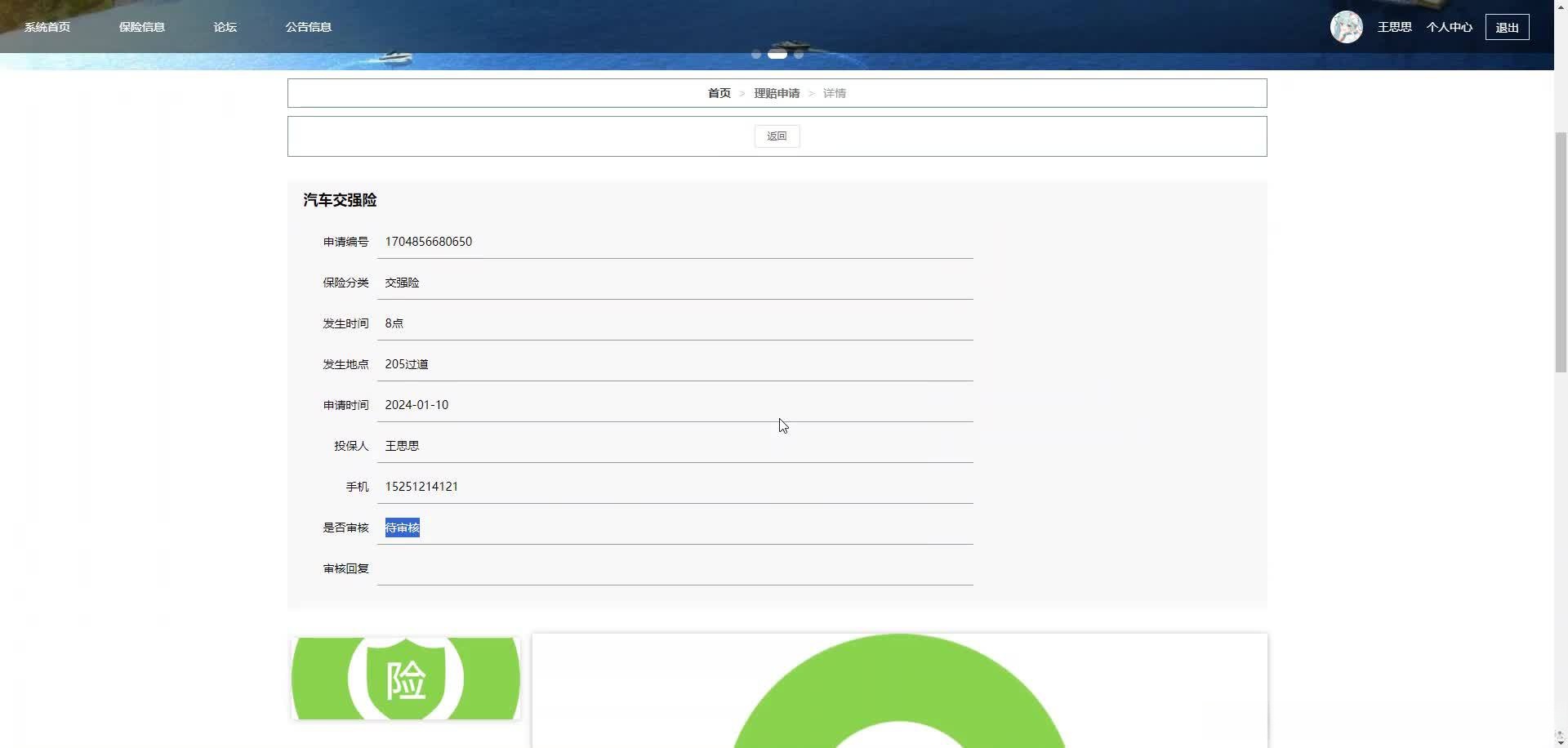
Task: Click the user avatar picture
Action: (x=1347, y=27)
